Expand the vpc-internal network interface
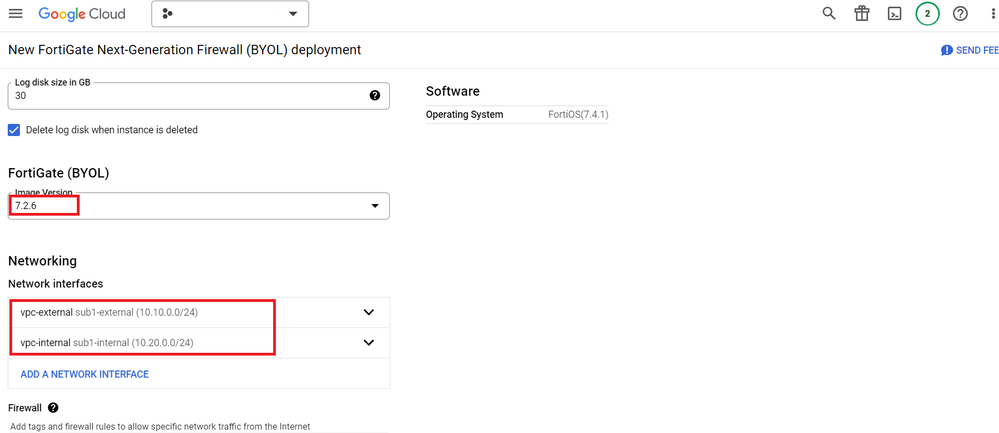999x433 pixels. [368, 342]
